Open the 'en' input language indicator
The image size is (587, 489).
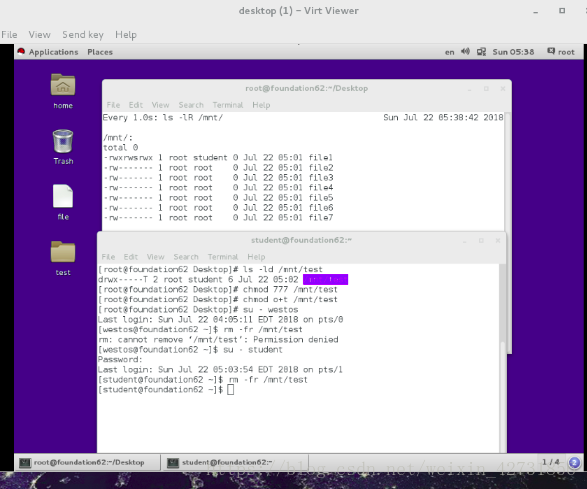point(450,52)
